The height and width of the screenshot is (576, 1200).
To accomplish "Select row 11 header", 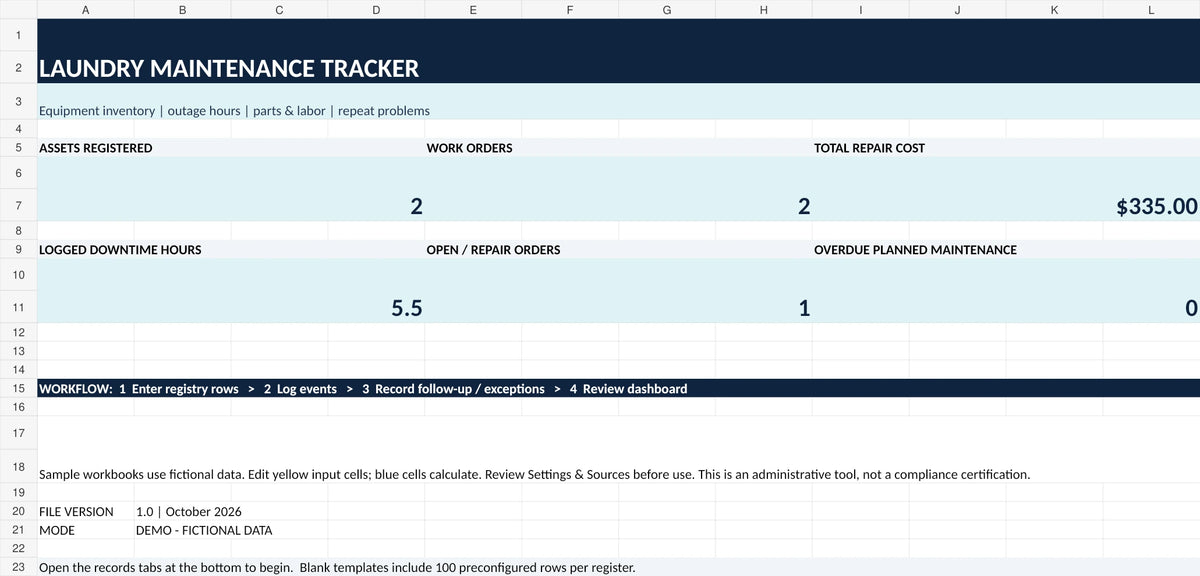I will click(18, 309).
